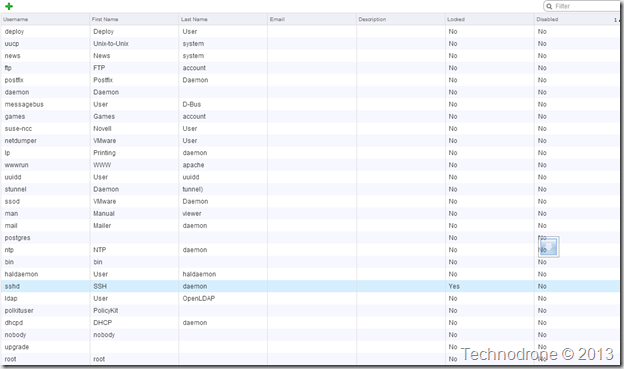Click the magnifier icon in Filter box

pyautogui.click(x=549, y=6)
